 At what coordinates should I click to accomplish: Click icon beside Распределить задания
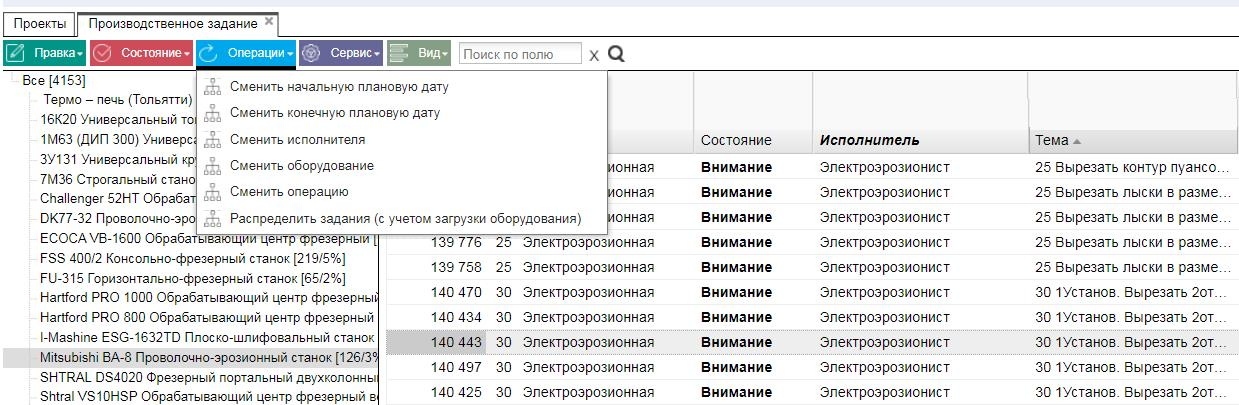(211, 217)
